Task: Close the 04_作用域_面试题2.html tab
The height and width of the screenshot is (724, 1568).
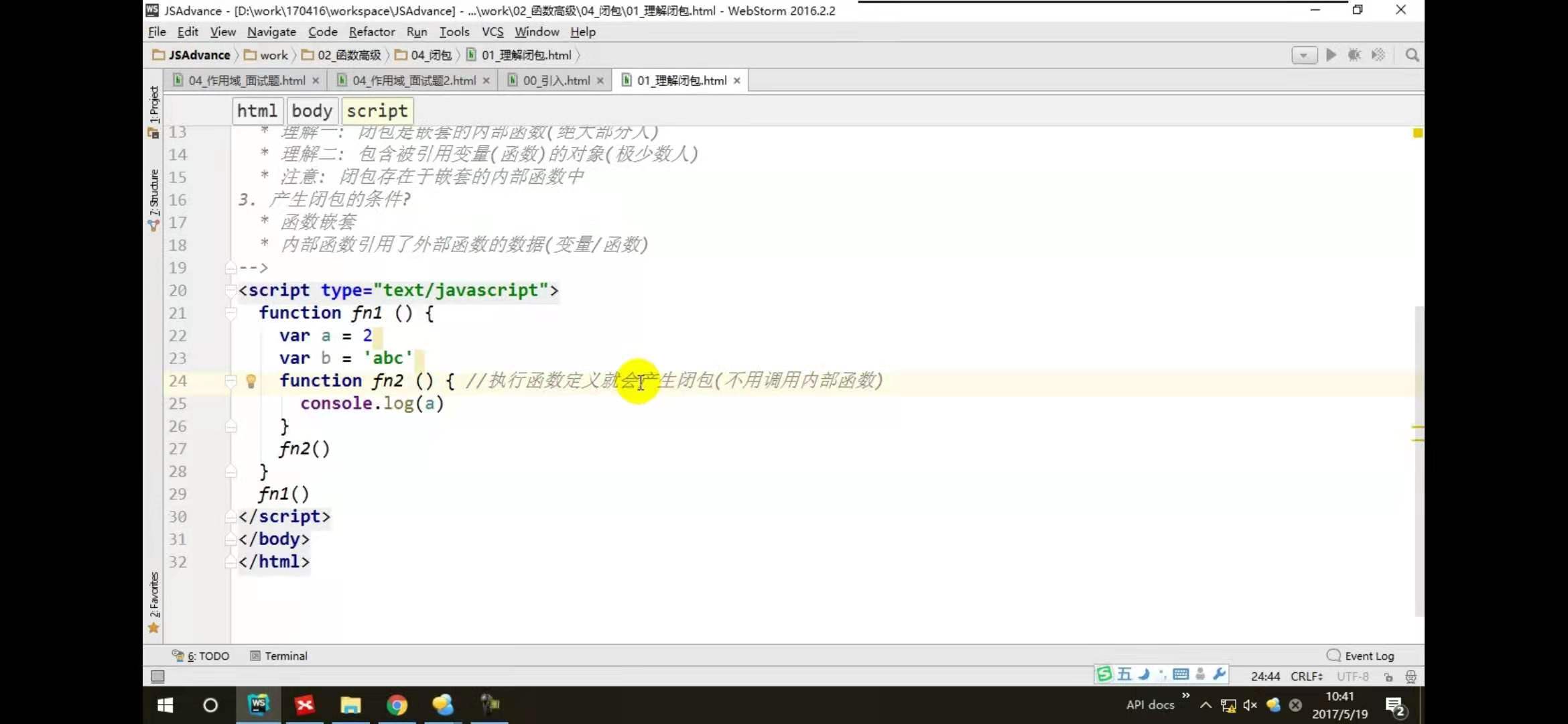Action: pyautogui.click(x=486, y=80)
